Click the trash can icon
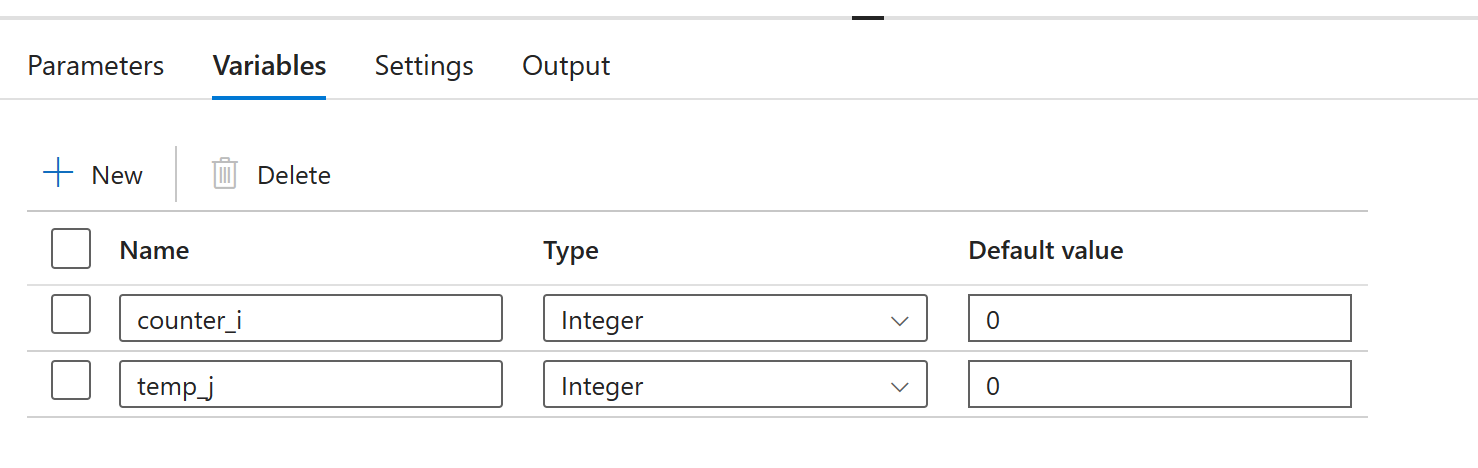 225,174
